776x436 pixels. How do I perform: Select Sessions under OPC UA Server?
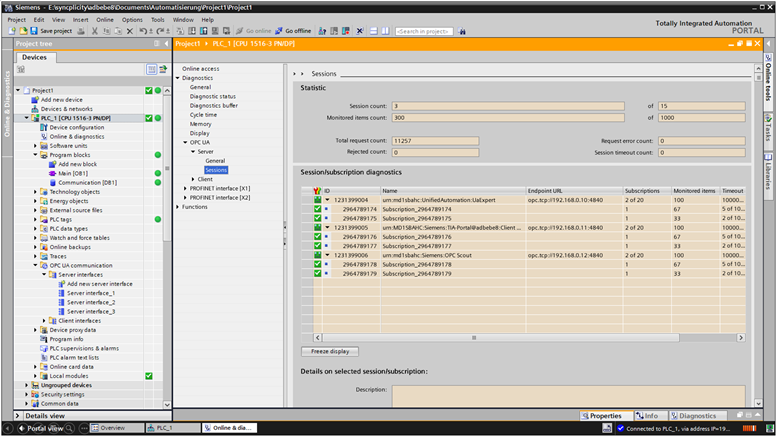(x=216, y=170)
